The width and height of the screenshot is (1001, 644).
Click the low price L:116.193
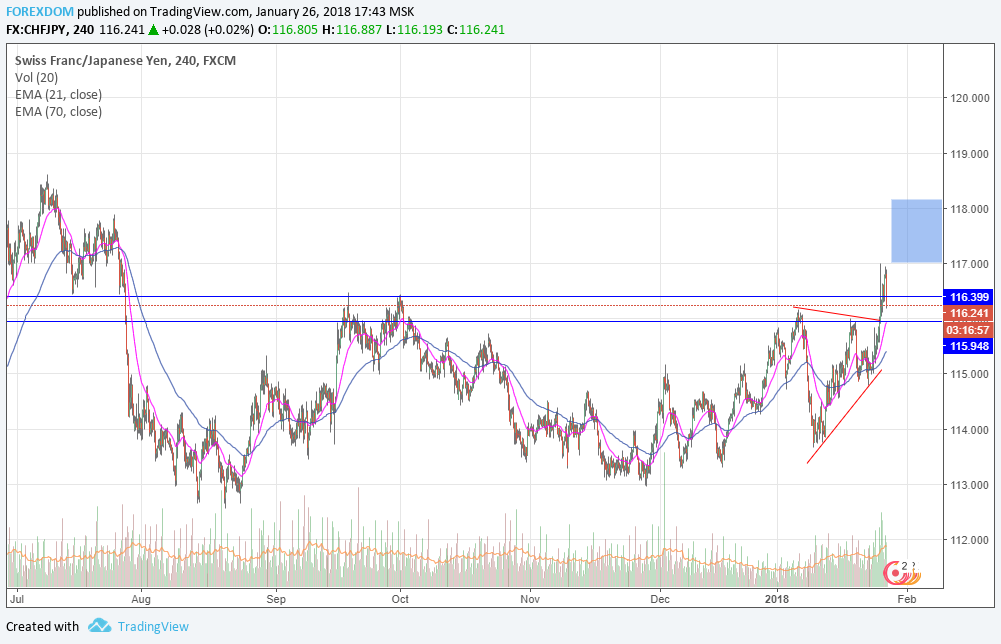[414, 30]
